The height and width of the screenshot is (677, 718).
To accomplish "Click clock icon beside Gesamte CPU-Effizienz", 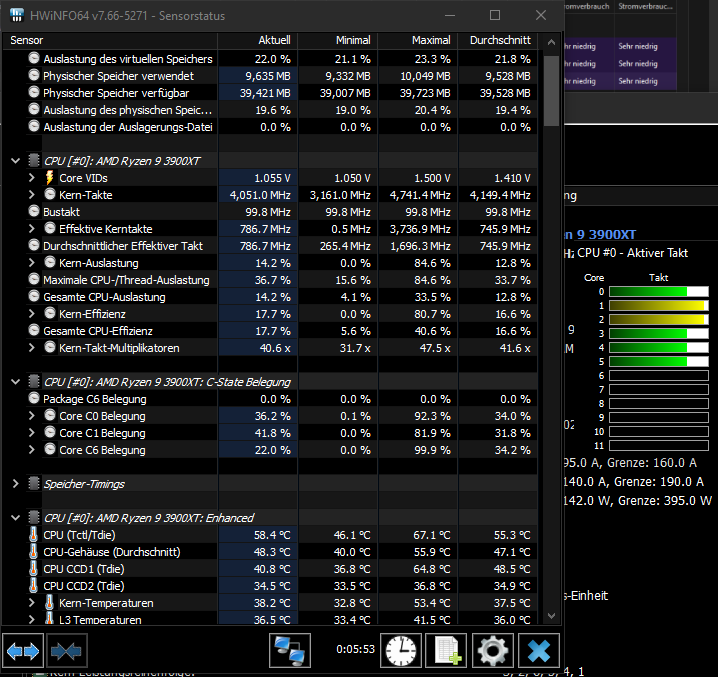I will point(34,330).
